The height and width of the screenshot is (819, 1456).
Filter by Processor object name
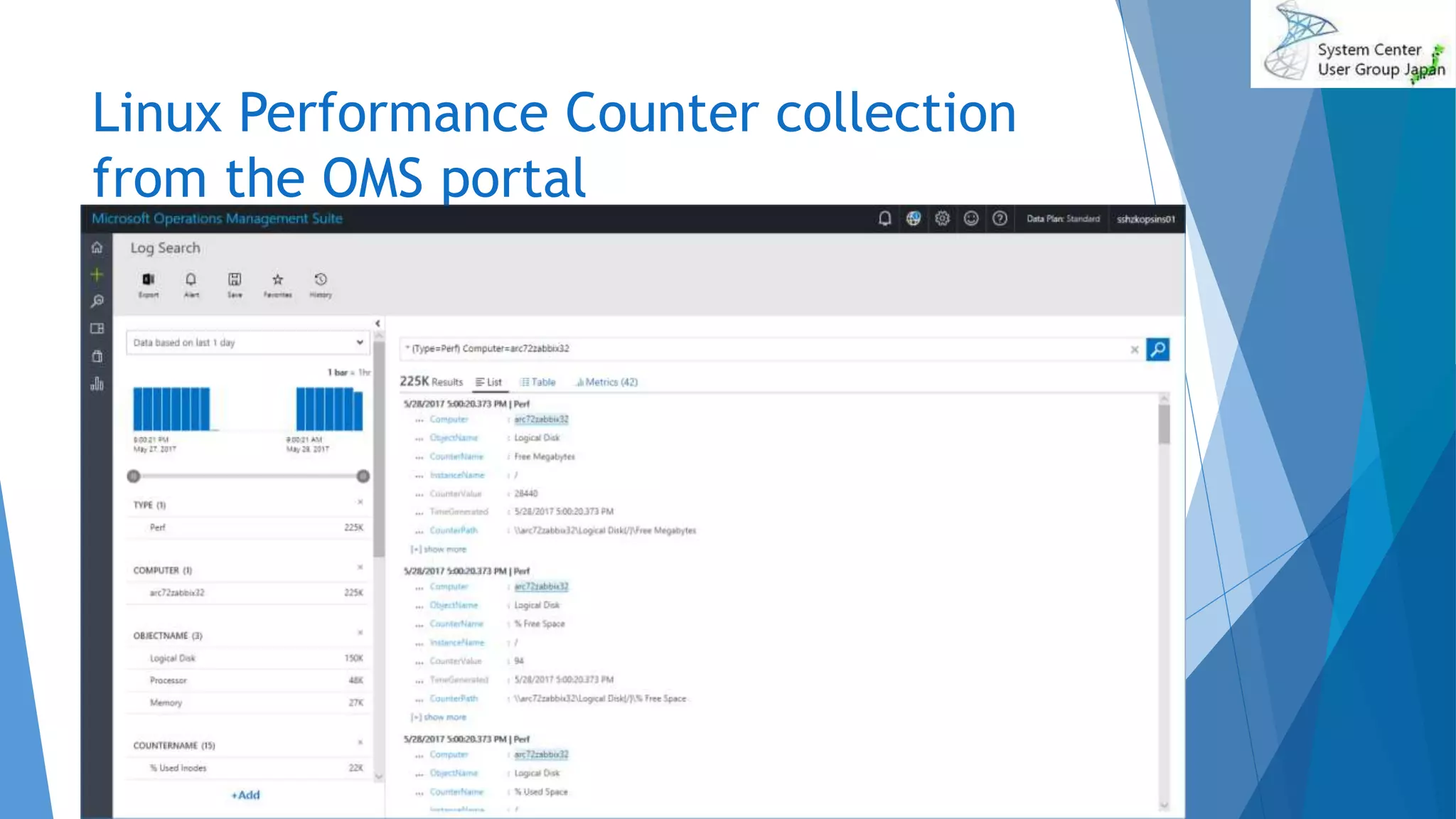pyautogui.click(x=247, y=680)
